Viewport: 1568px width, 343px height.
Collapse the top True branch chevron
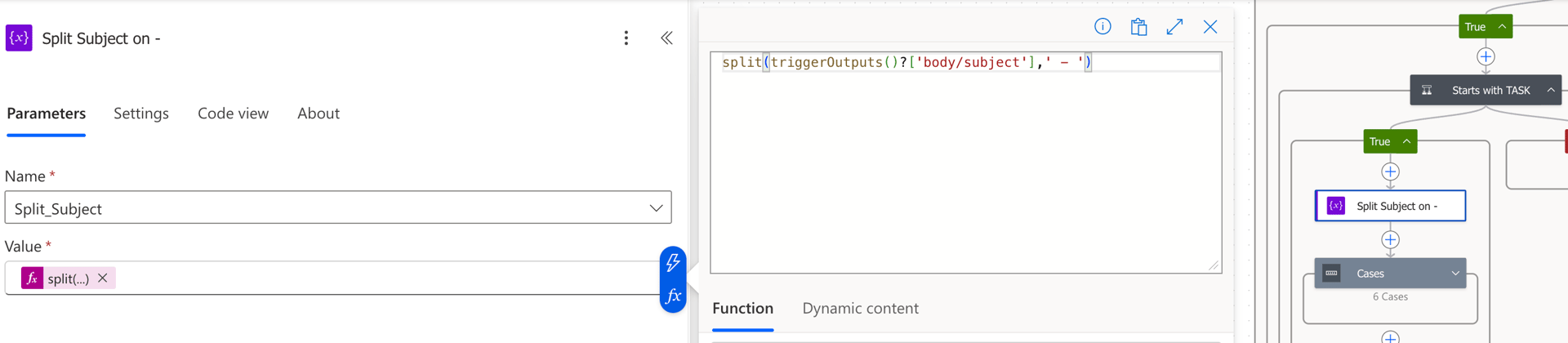pos(1502,27)
